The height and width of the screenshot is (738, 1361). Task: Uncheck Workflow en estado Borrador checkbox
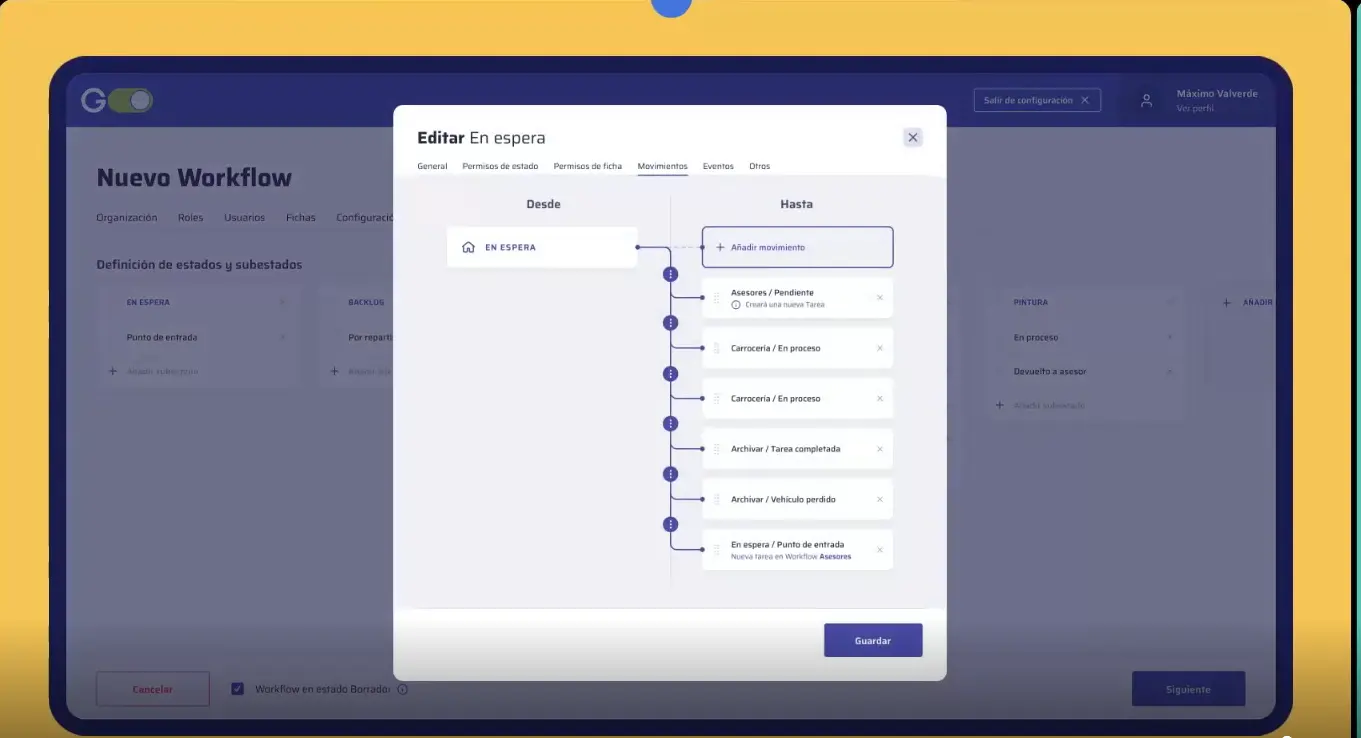237,689
